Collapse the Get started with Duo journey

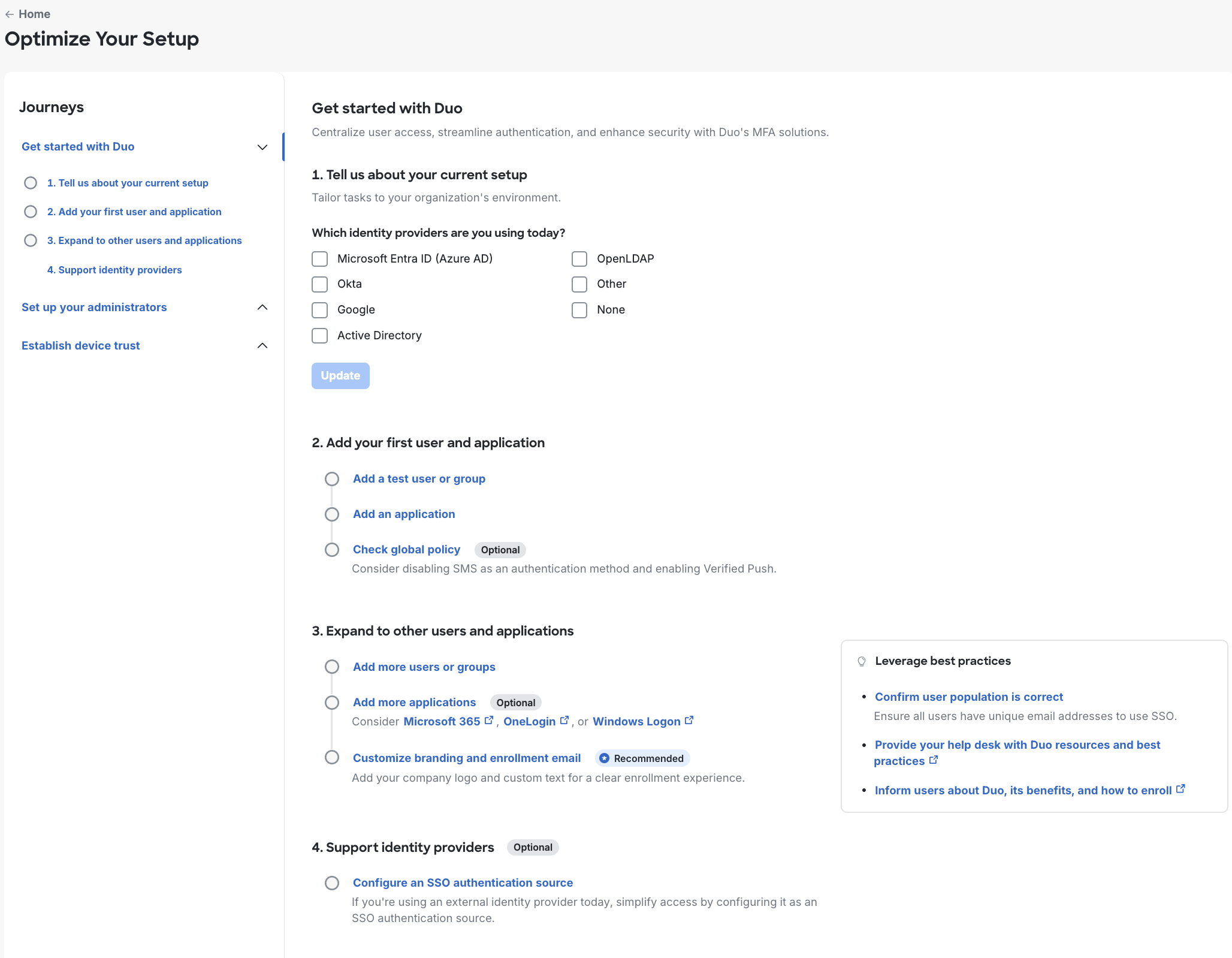(x=262, y=147)
